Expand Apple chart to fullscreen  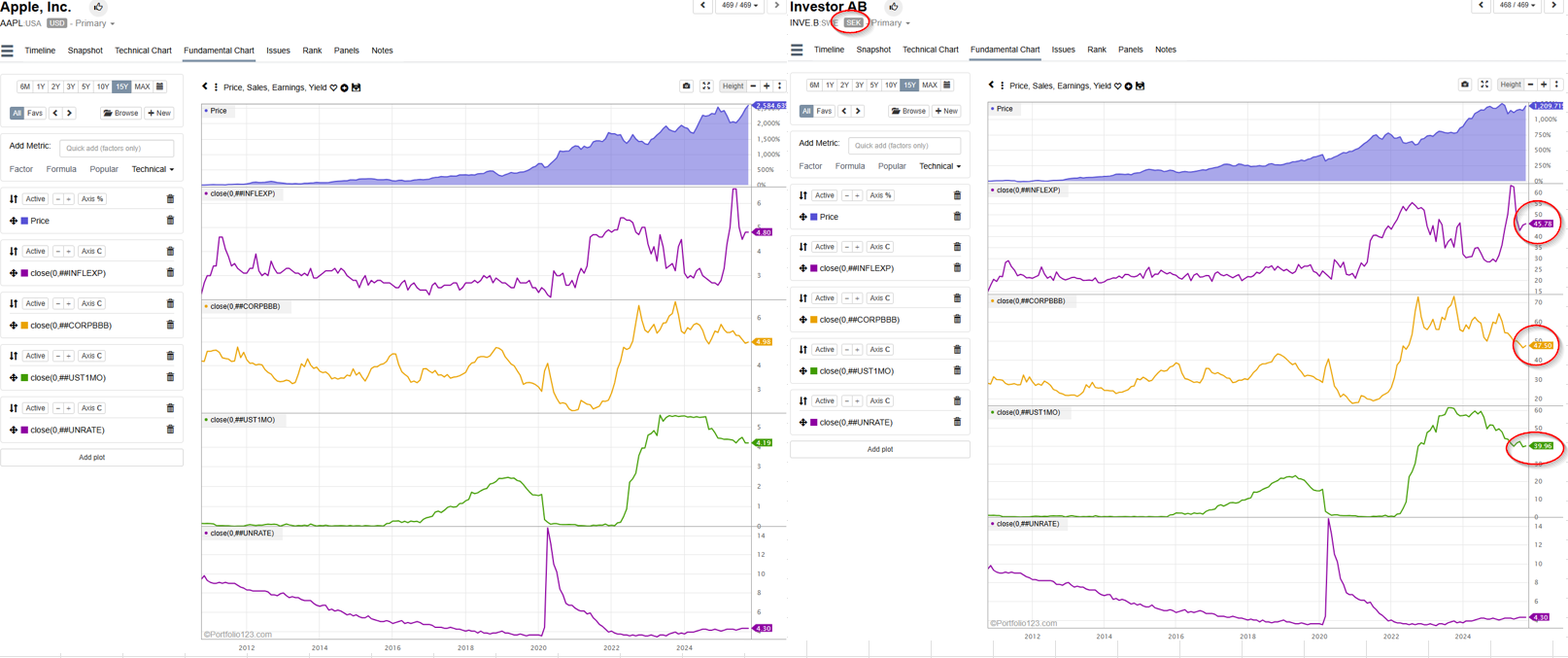click(706, 87)
